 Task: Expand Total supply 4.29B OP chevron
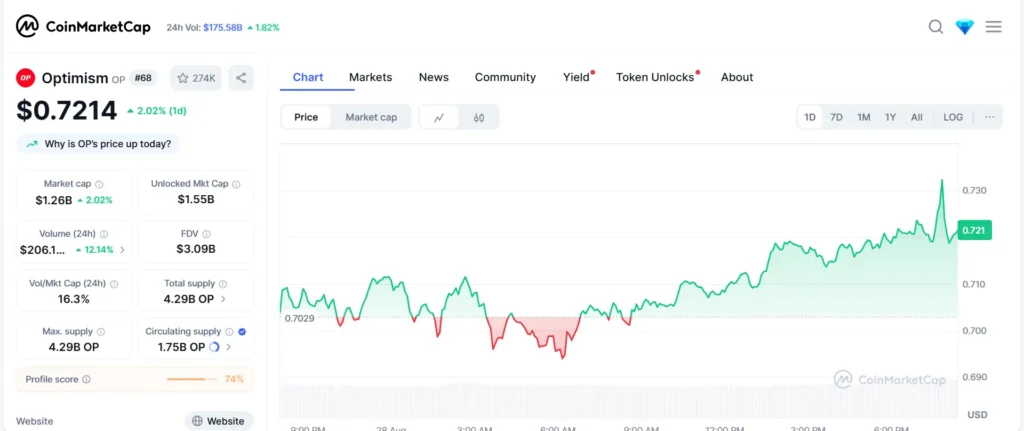[x=223, y=299]
